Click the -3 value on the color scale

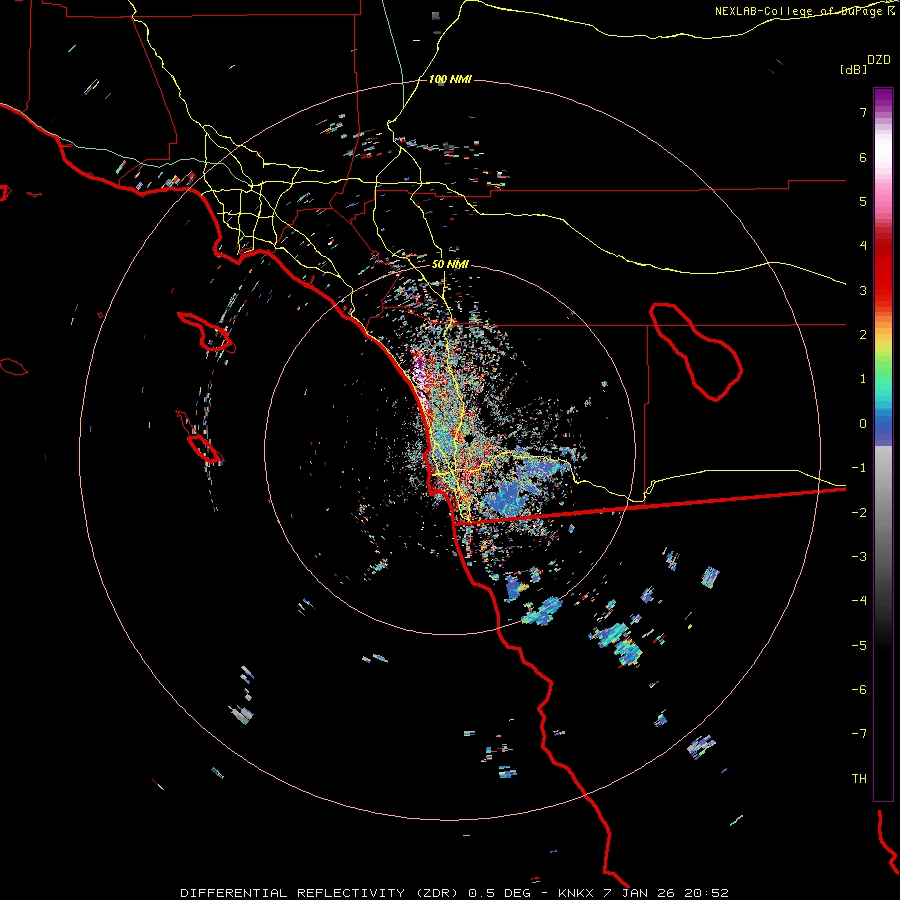pos(859,557)
